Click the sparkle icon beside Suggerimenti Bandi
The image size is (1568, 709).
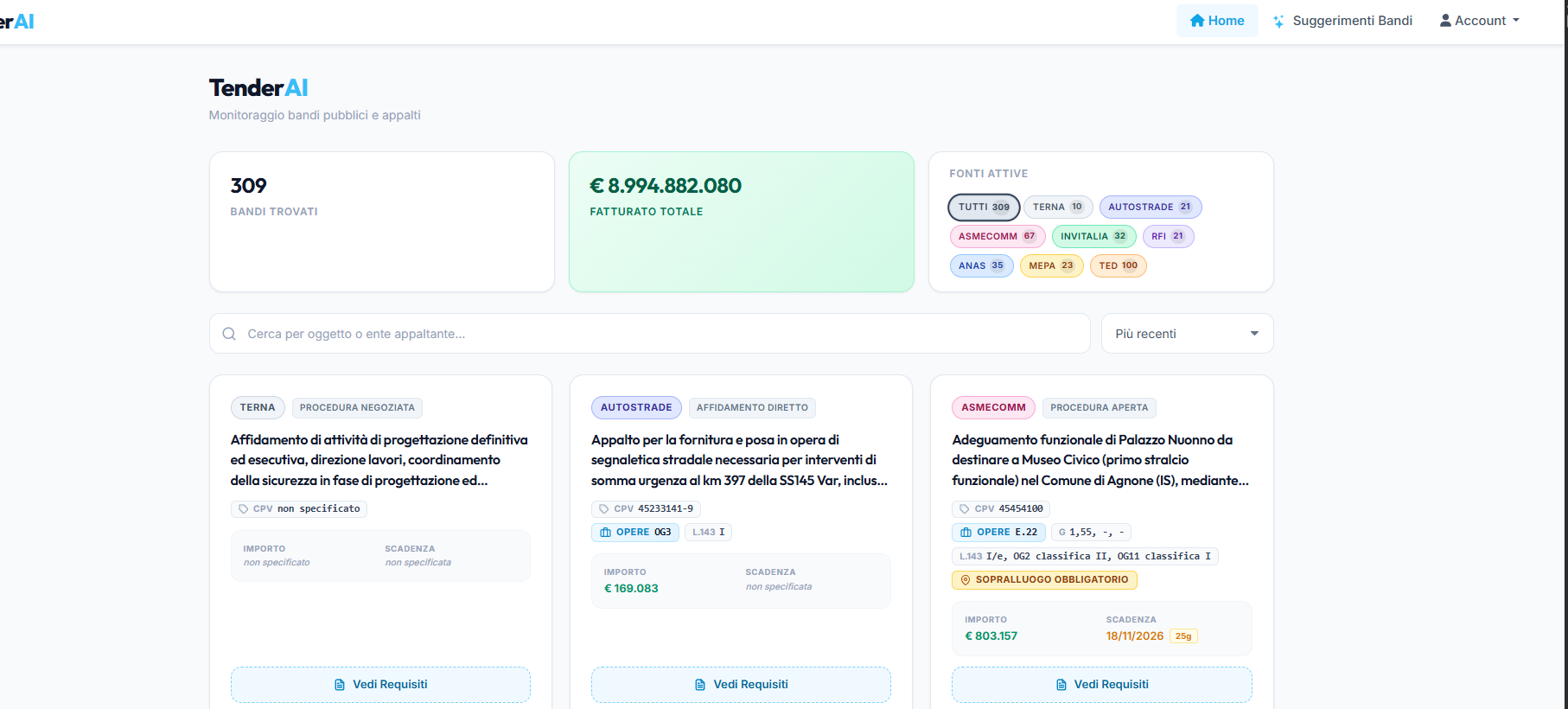point(1278,22)
